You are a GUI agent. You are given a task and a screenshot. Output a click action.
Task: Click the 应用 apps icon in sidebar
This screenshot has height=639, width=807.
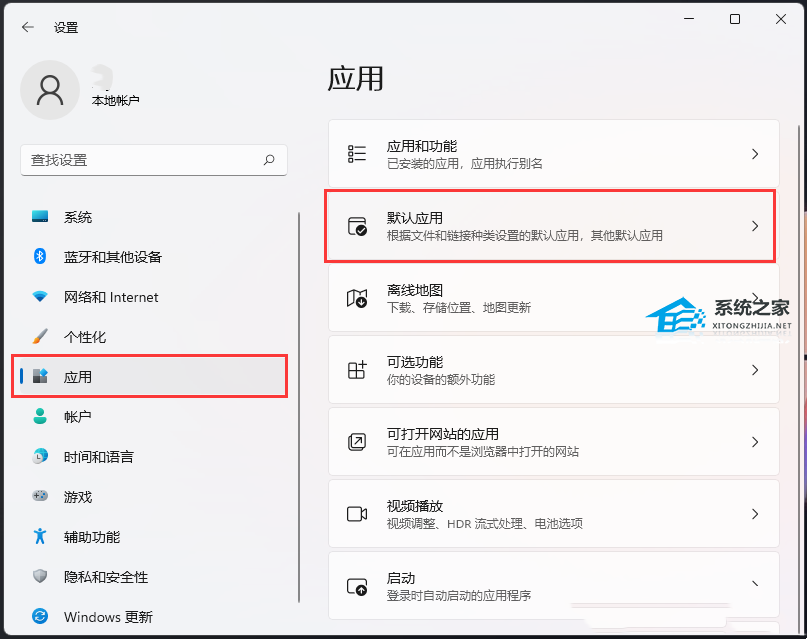[x=40, y=376]
